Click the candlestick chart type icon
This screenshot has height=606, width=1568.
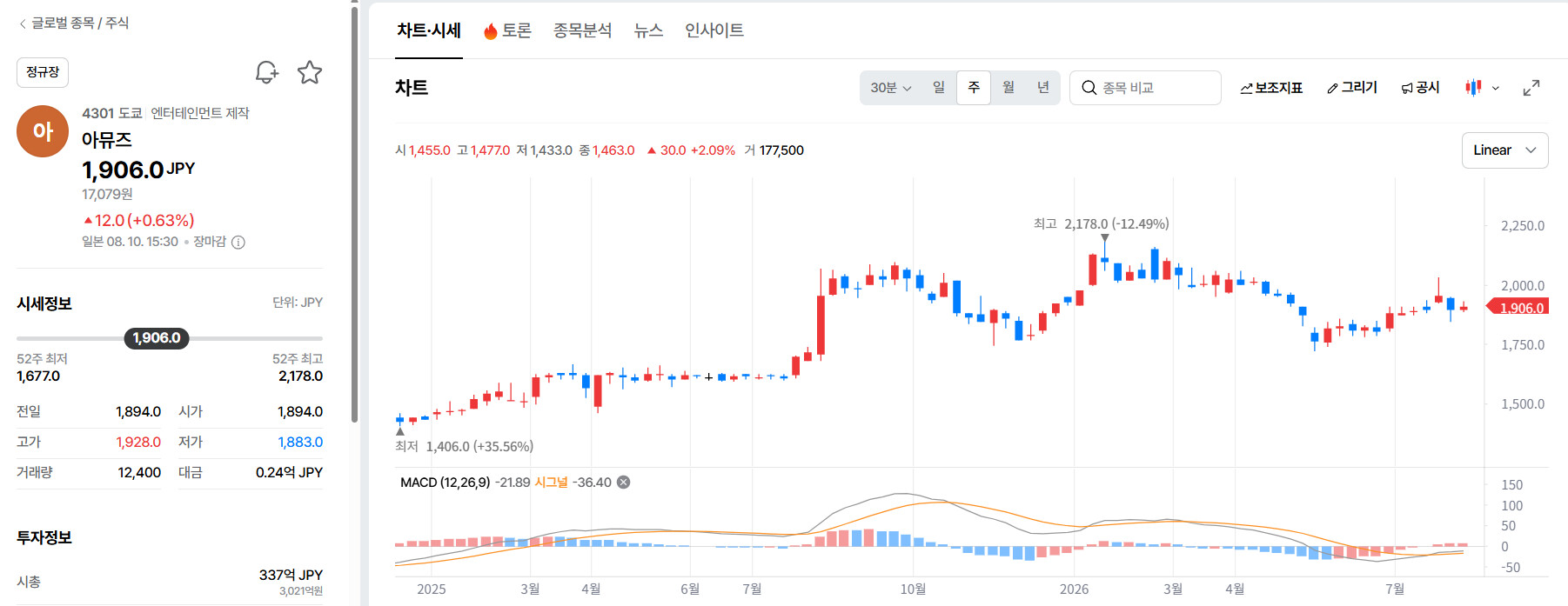[x=1473, y=88]
